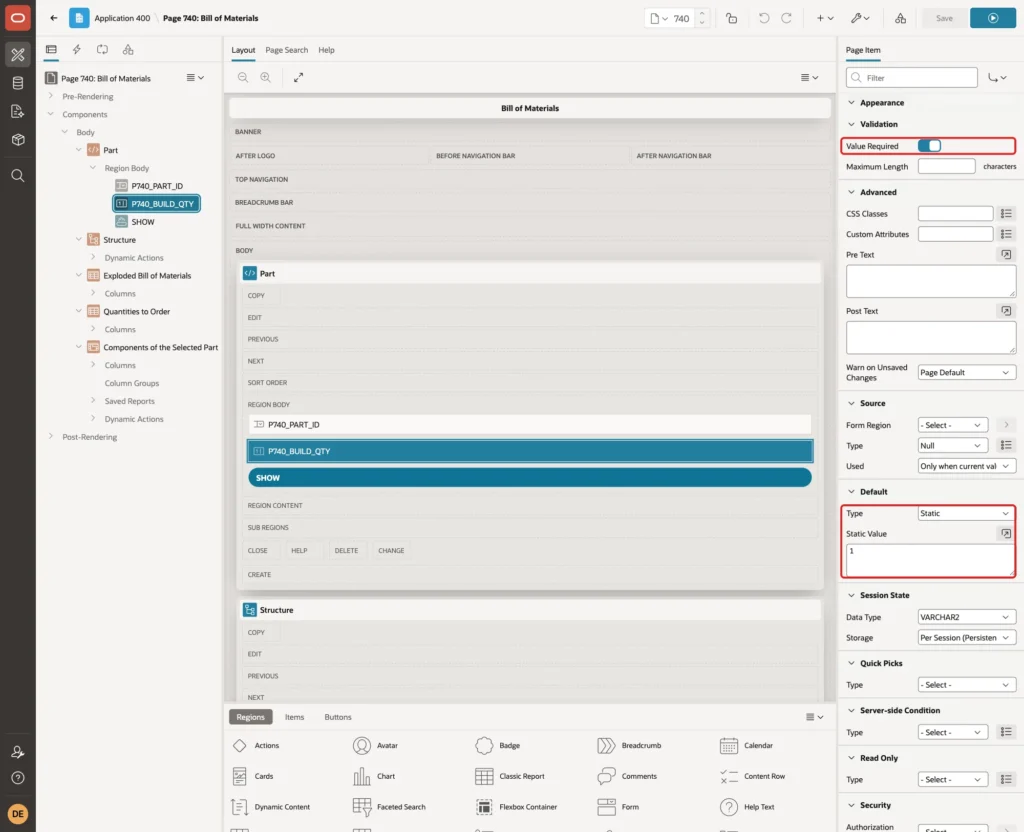This screenshot has height=832, width=1024.
Task: Click the Filter properties field
Action: pos(912,78)
